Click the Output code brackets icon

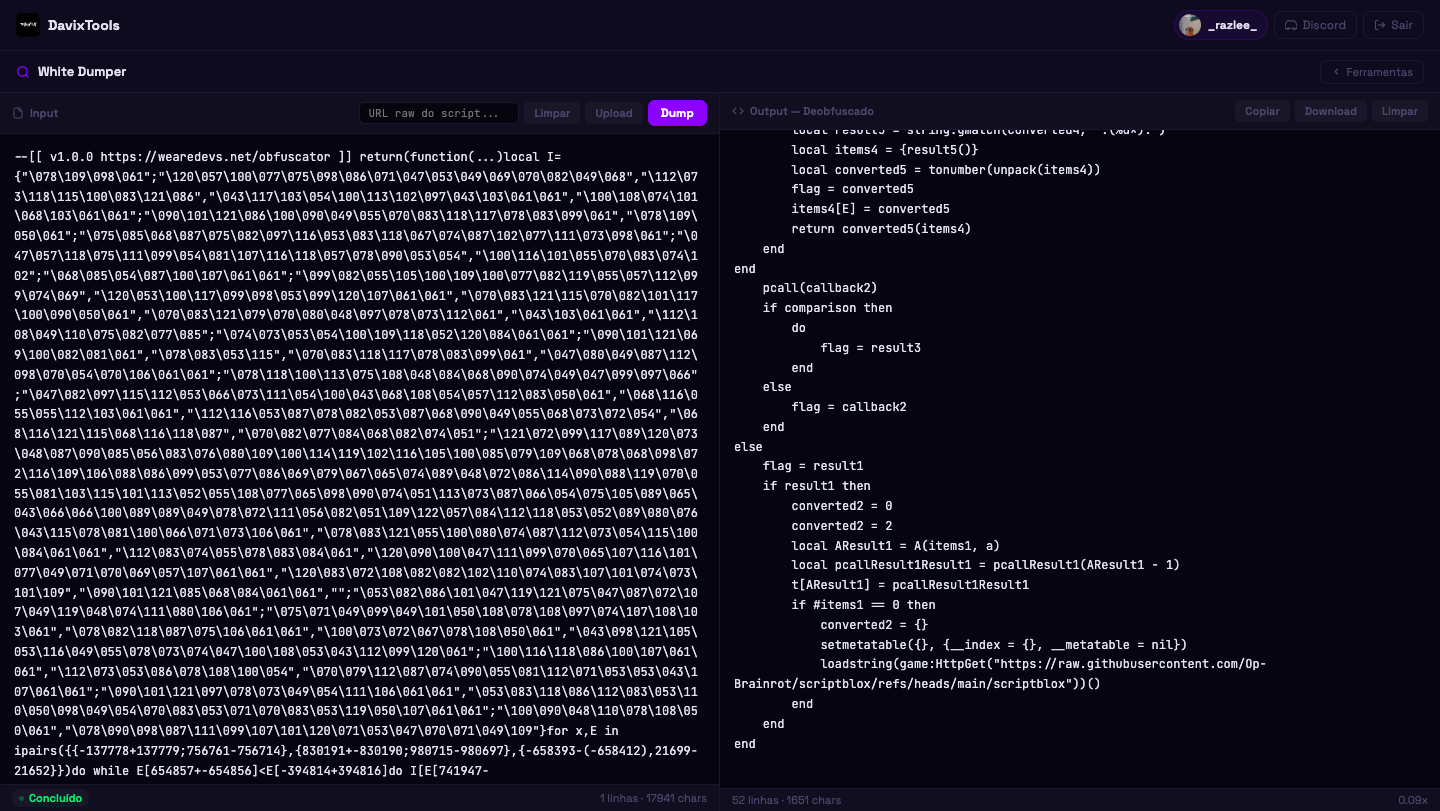(738, 112)
